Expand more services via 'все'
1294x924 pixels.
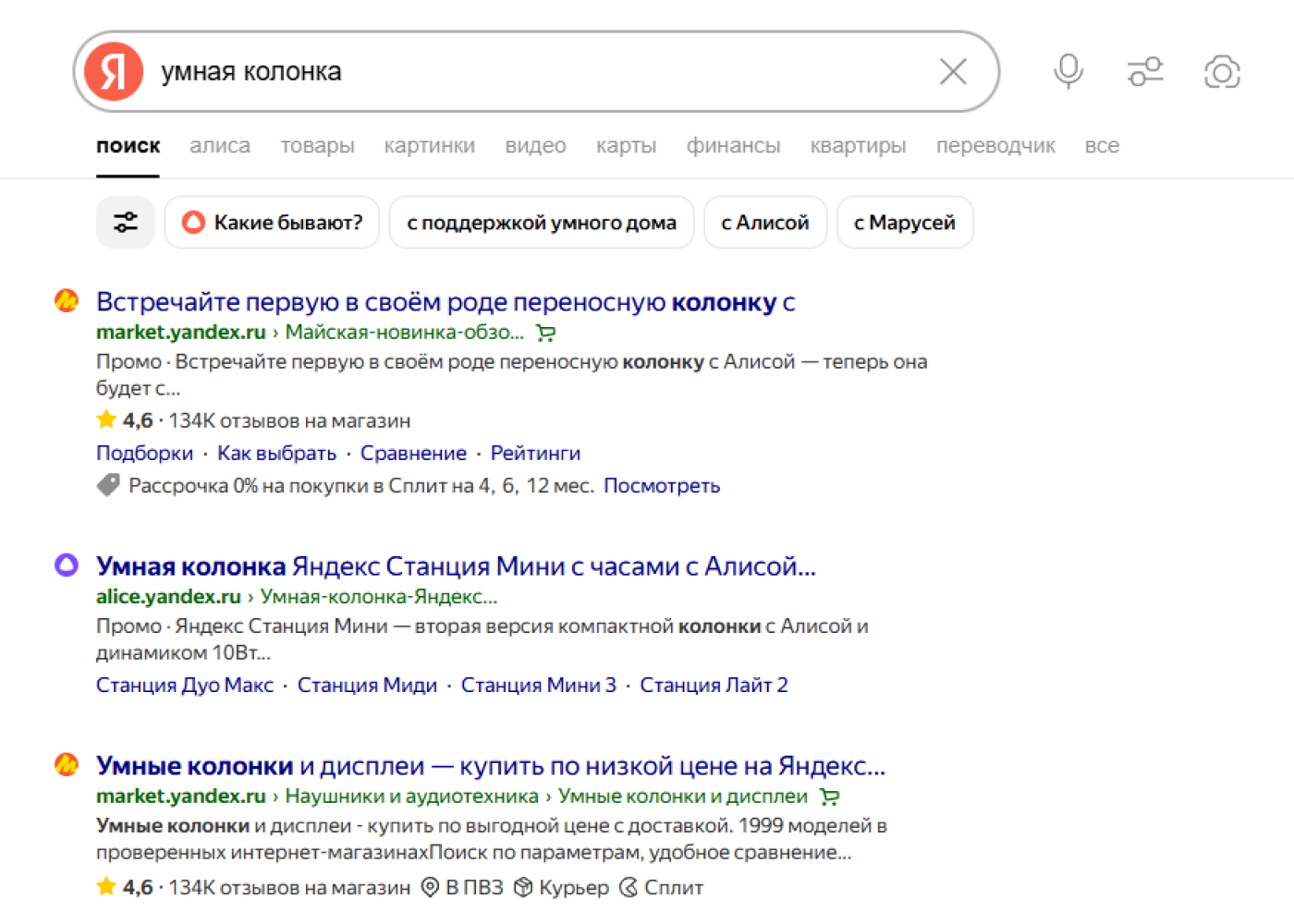(1102, 145)
